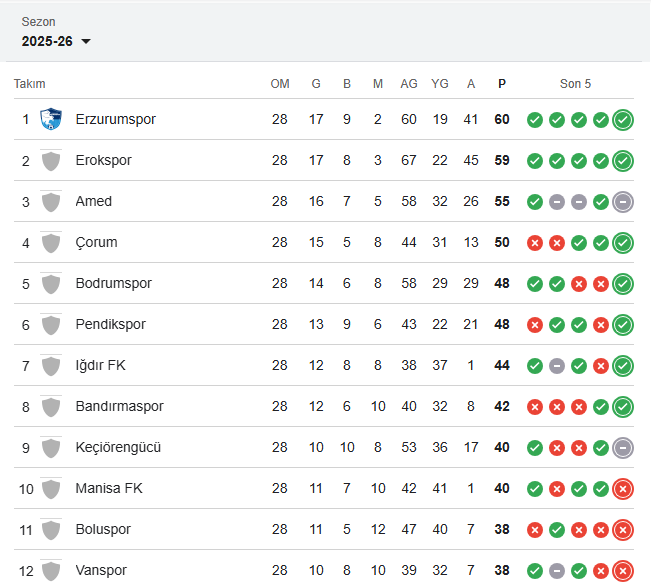
Task: Open the Bandırmaspor team link
Action: pos(119,407)
